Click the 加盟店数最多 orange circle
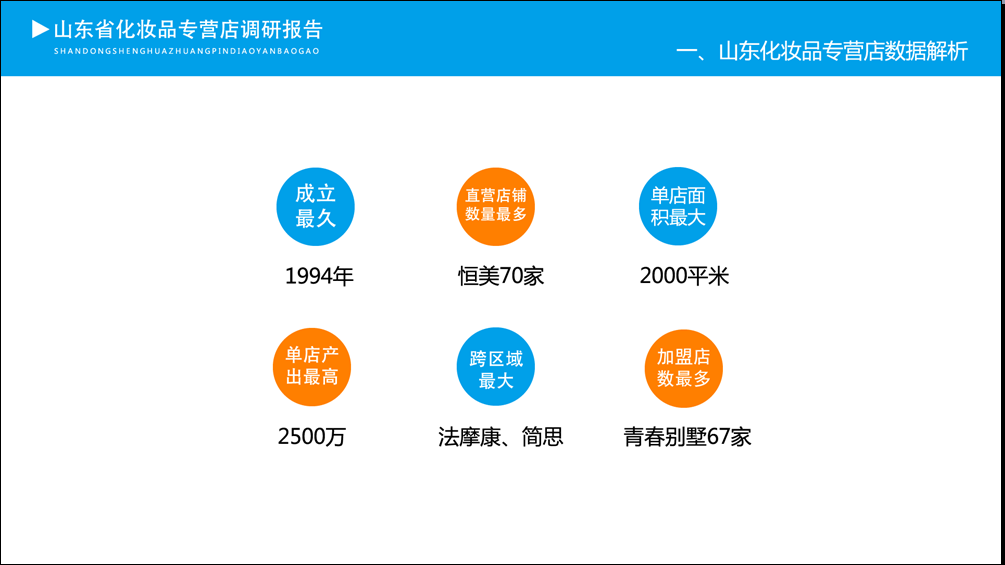The width and height of the screenshot is (1005, 565). (683, 368)
